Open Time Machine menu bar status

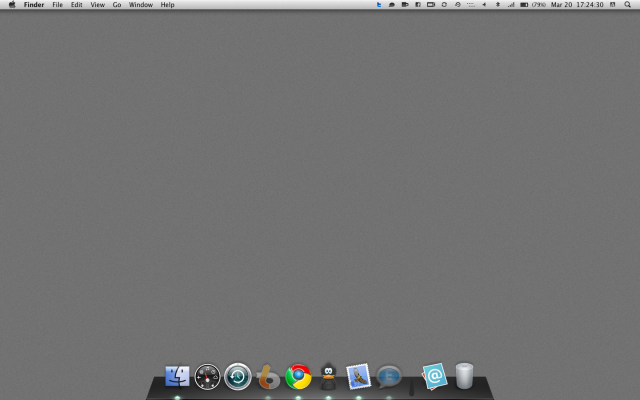[x=458, y=4]
